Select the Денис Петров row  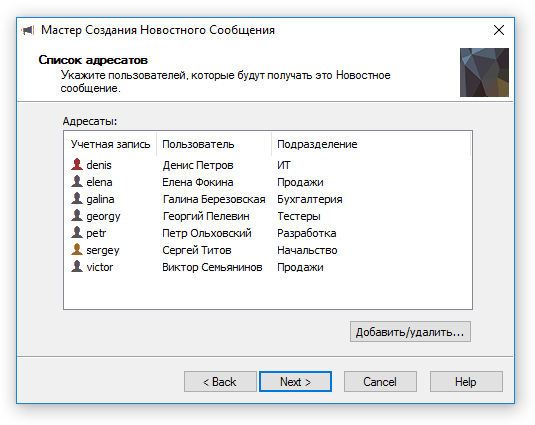click(268, 165)
